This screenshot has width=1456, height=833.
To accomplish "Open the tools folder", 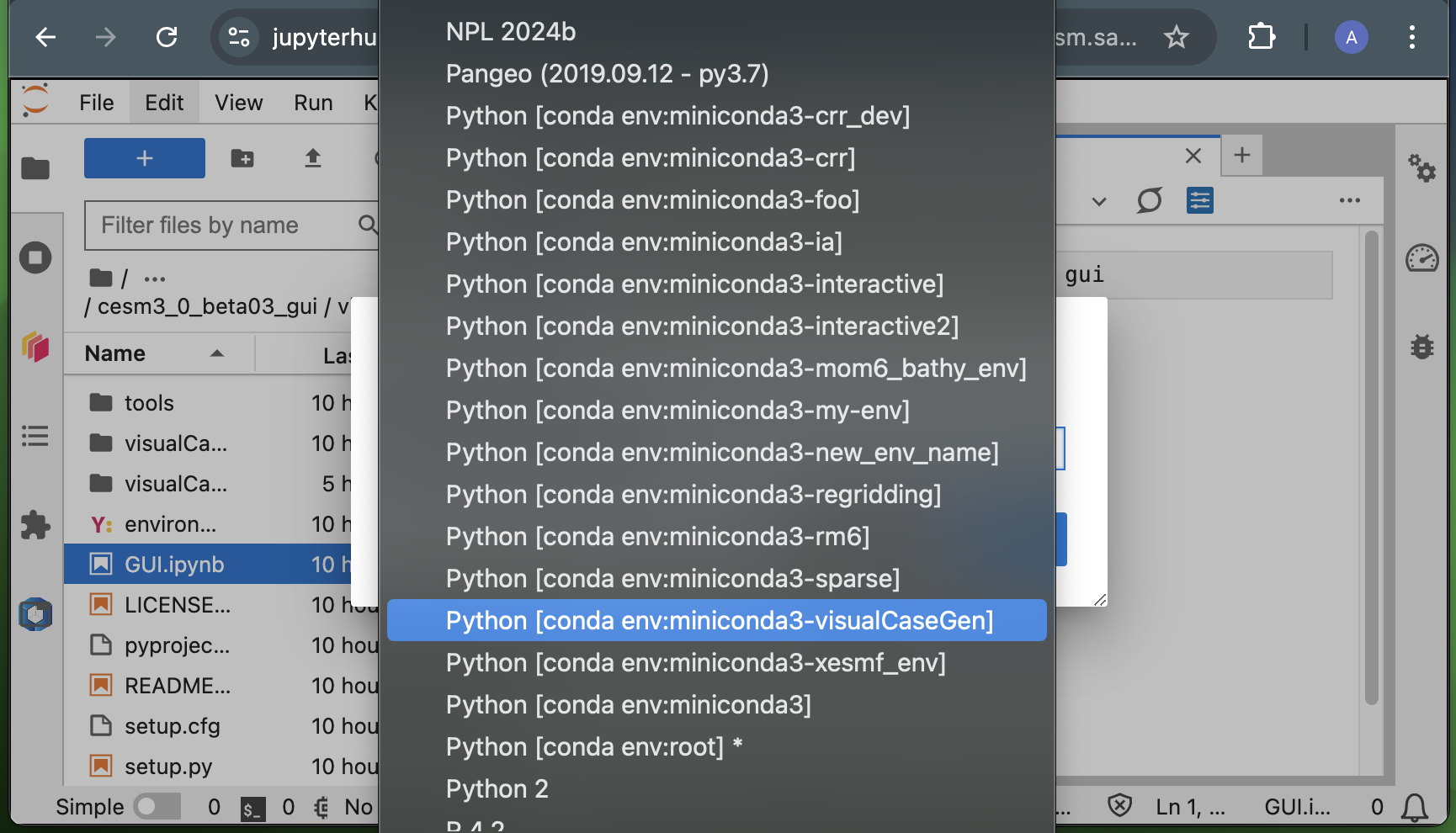I will (x=221, y=403).
